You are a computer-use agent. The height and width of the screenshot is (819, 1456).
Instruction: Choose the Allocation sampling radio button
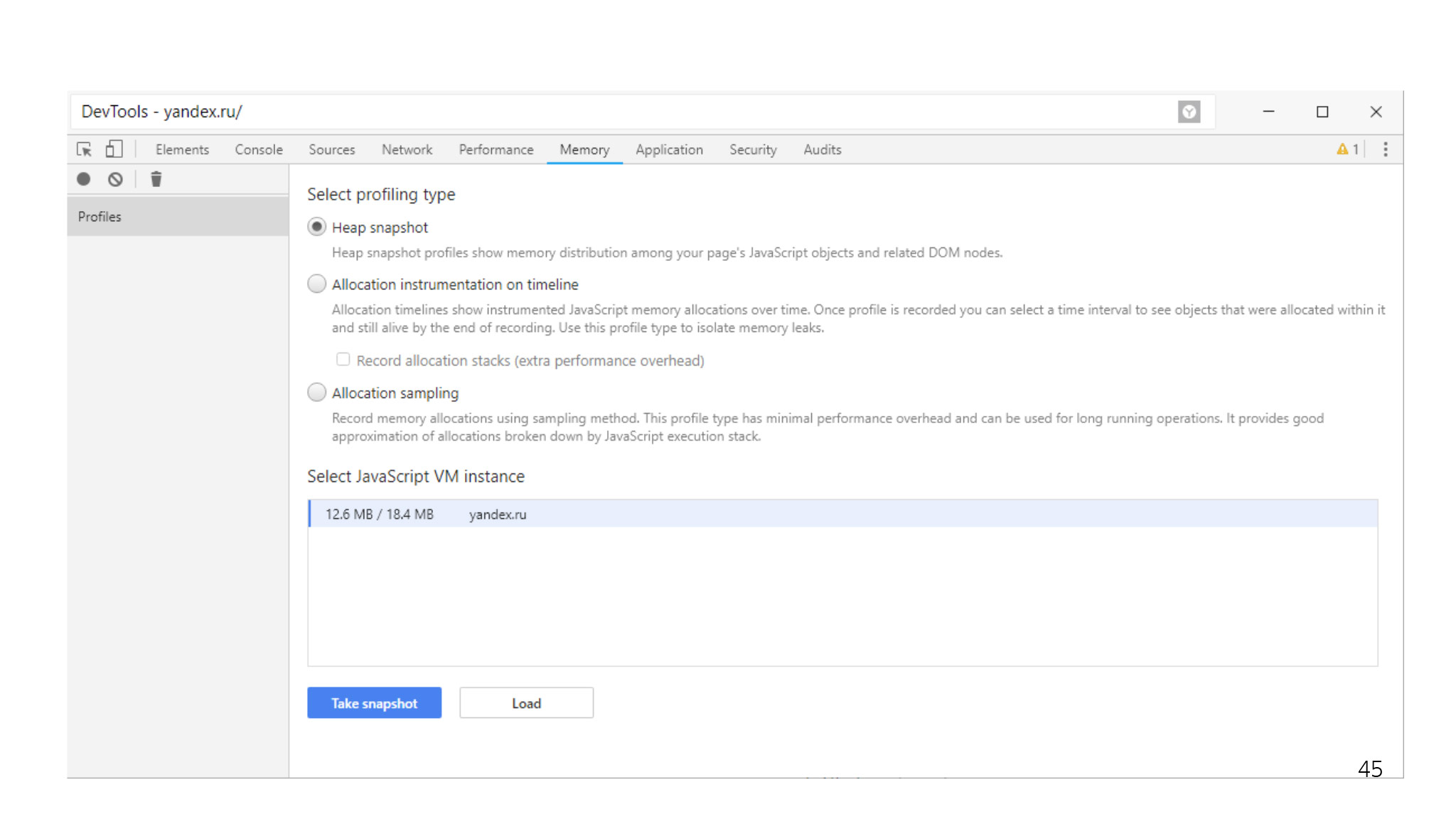click(316, 392)
